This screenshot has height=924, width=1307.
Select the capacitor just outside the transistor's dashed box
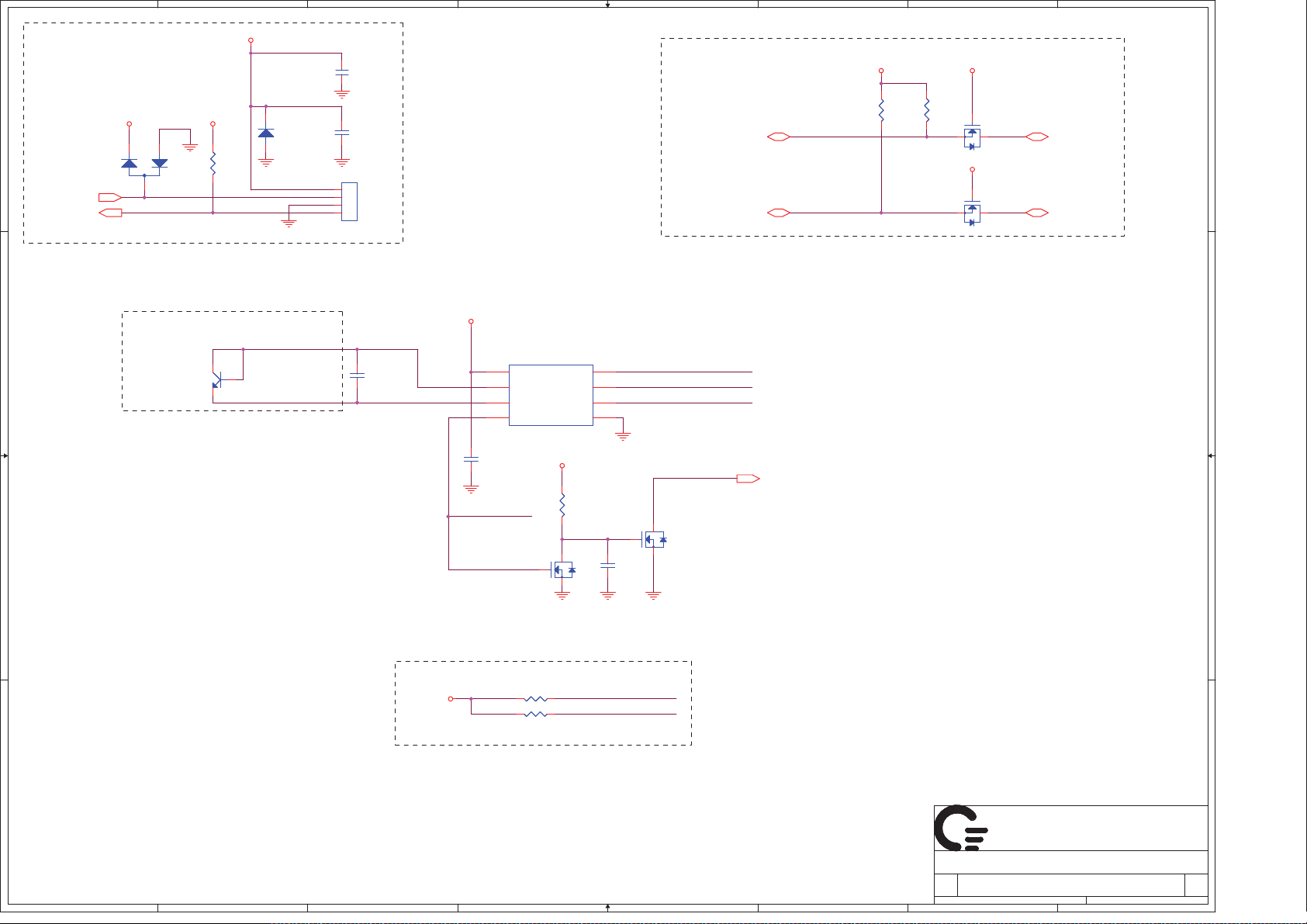pos(357,375)
